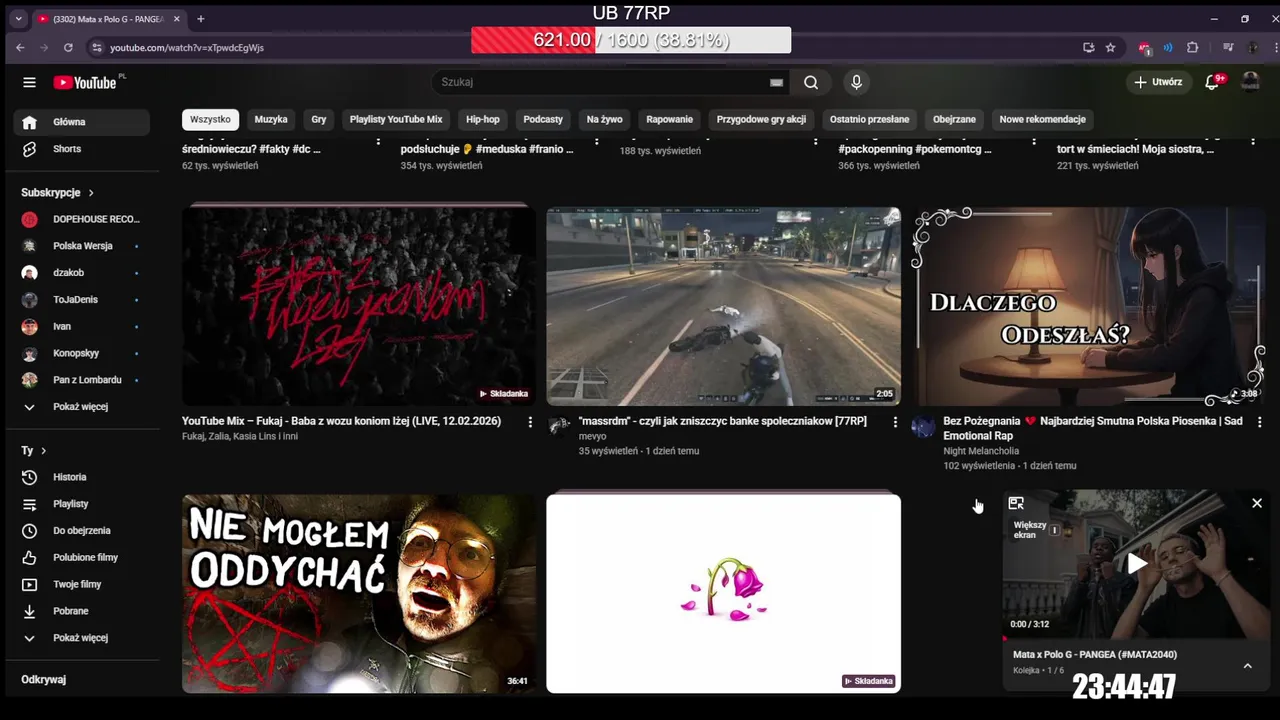Close the miniplayer
This screenshot has height=720, width=1280.
(1257, 503)
